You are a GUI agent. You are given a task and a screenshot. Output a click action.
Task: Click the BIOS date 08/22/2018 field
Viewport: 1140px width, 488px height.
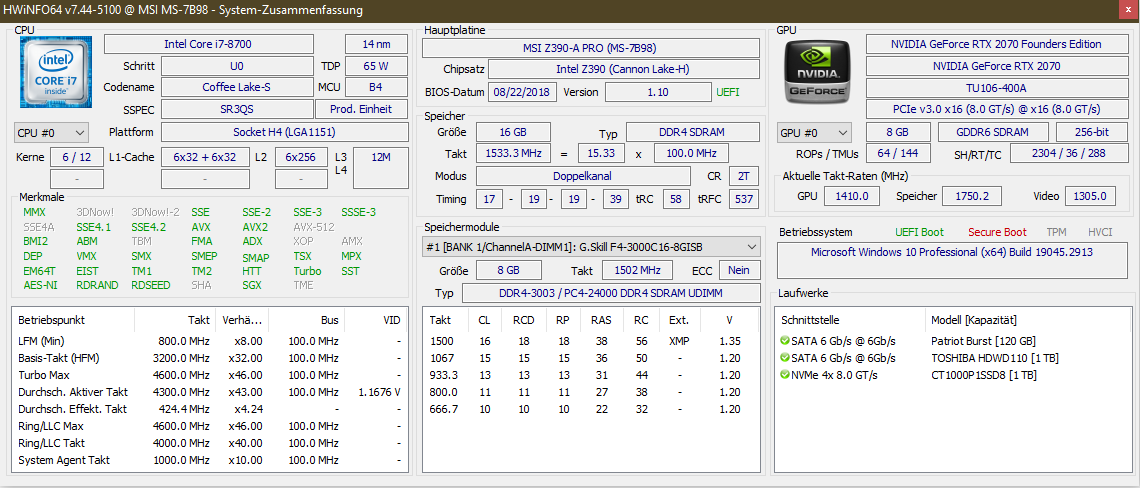coord(523,92)
